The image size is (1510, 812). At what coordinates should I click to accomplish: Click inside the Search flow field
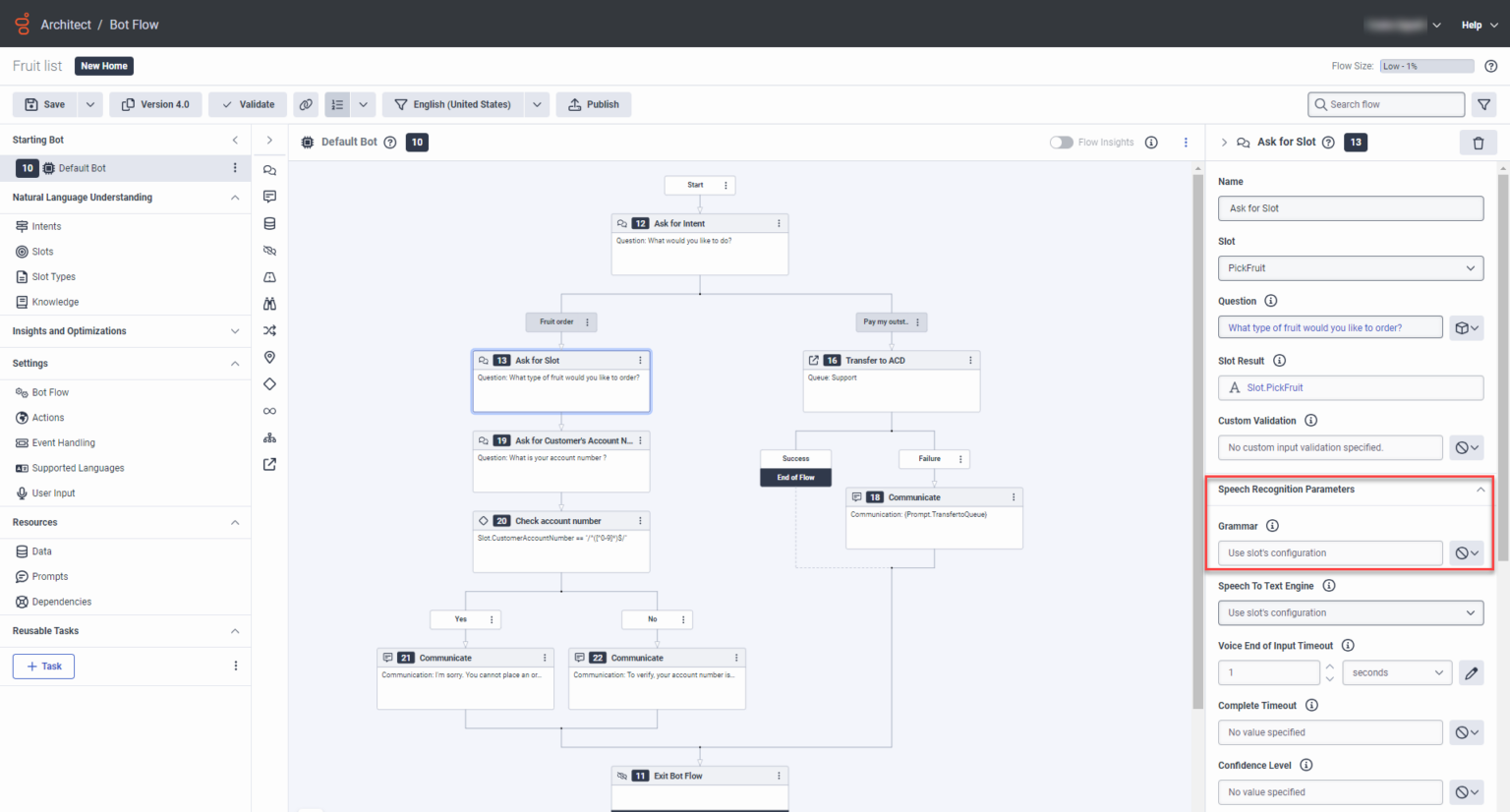pyautogui.click(x=1386, y=104)
